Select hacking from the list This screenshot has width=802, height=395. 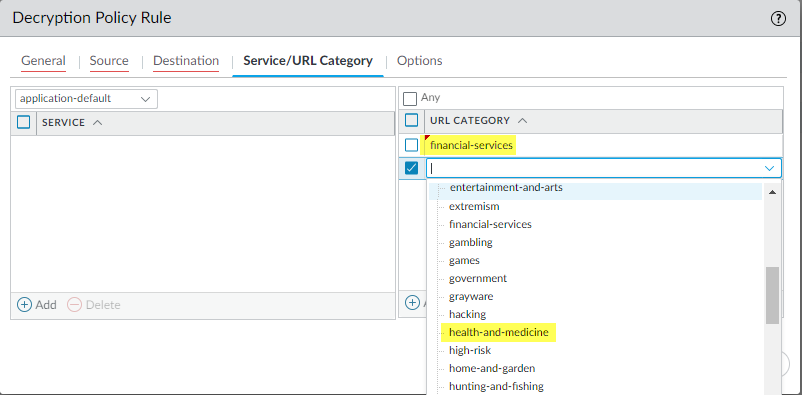tap(467, 314)
